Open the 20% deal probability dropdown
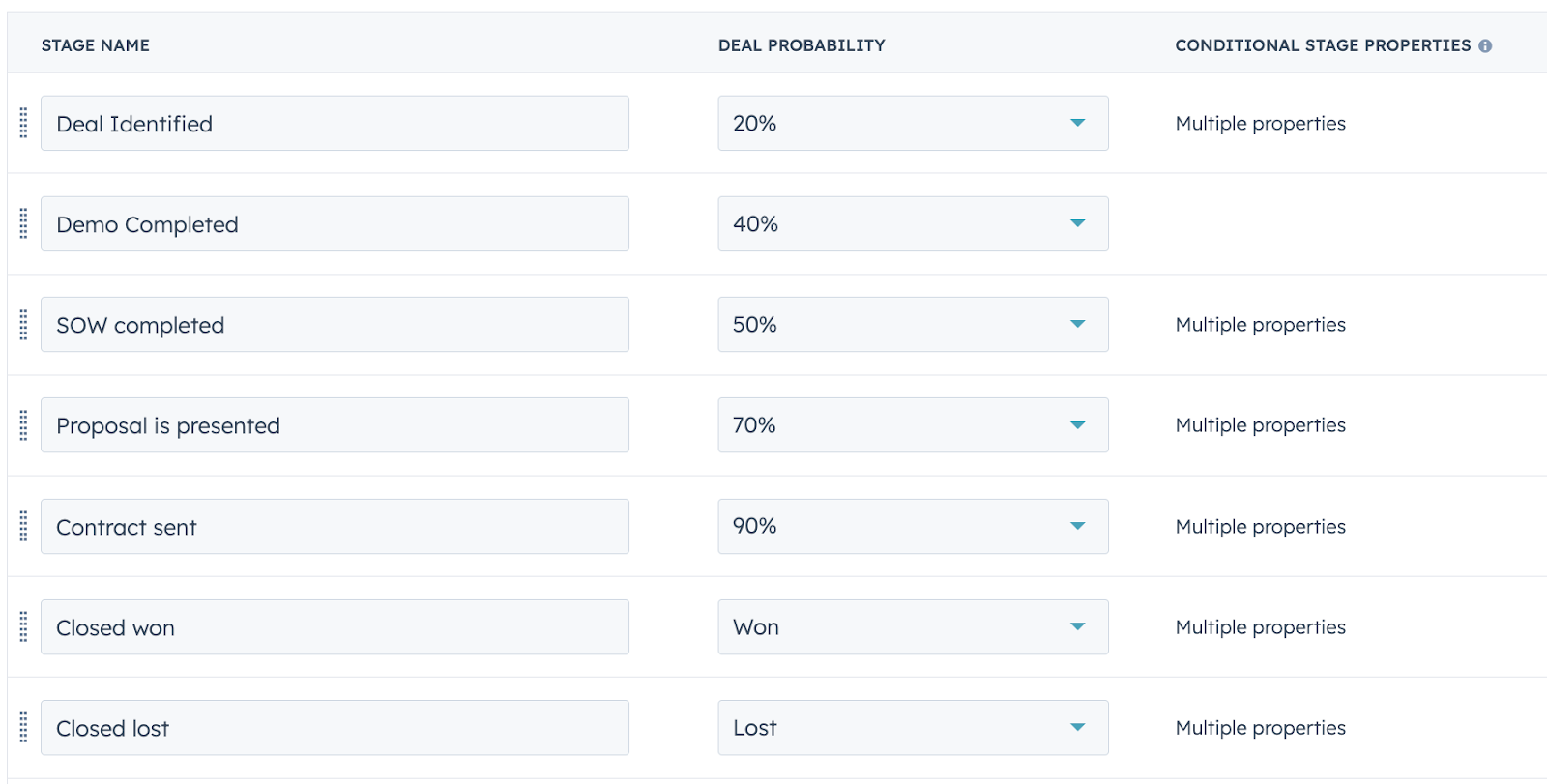The height and width of the screenshot is (784, 1547). tap(913, 123)
